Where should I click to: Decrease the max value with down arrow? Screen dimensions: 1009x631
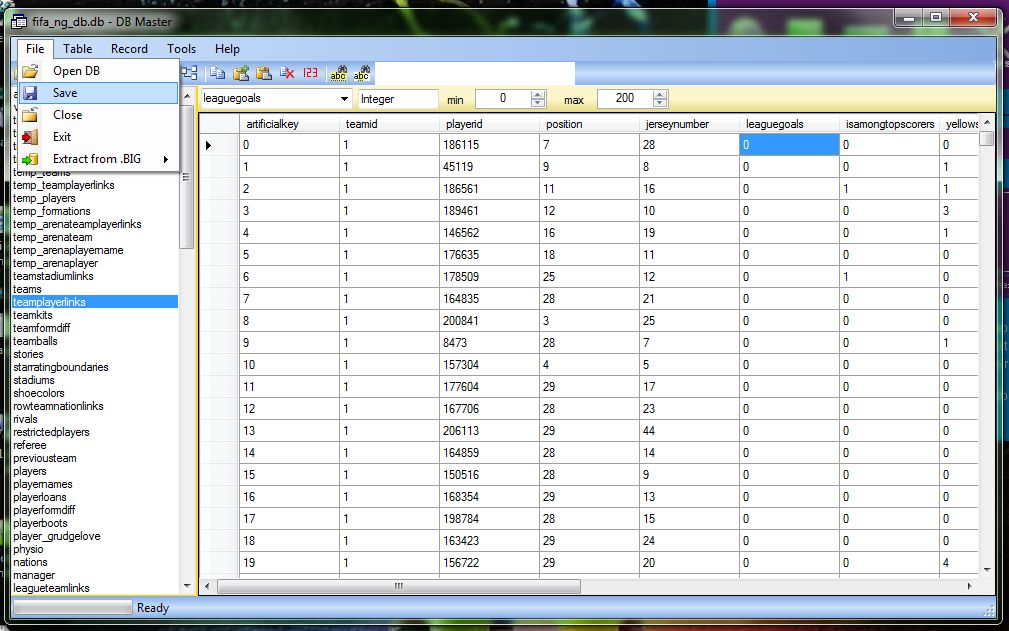(660, 103)
